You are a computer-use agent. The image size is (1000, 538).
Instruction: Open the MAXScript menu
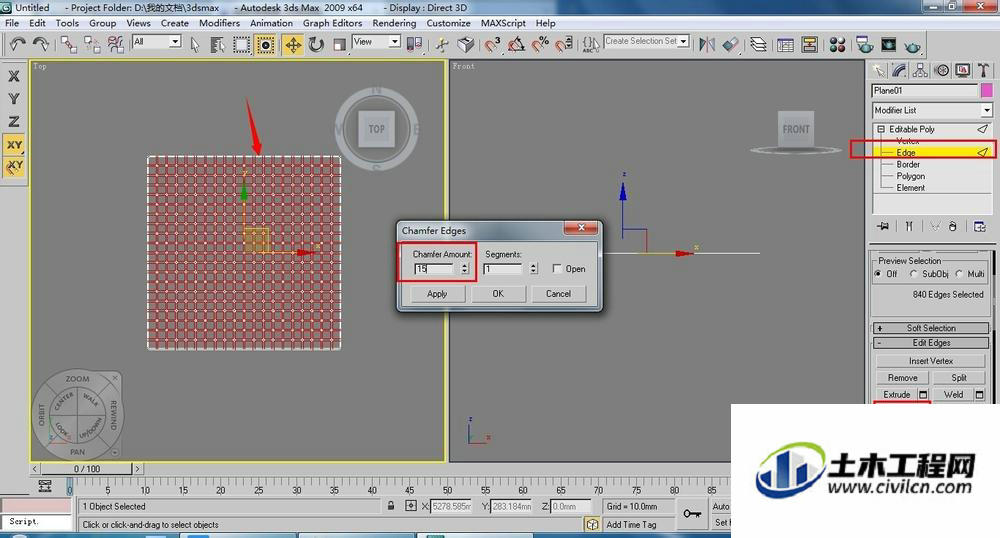[503, 23]
